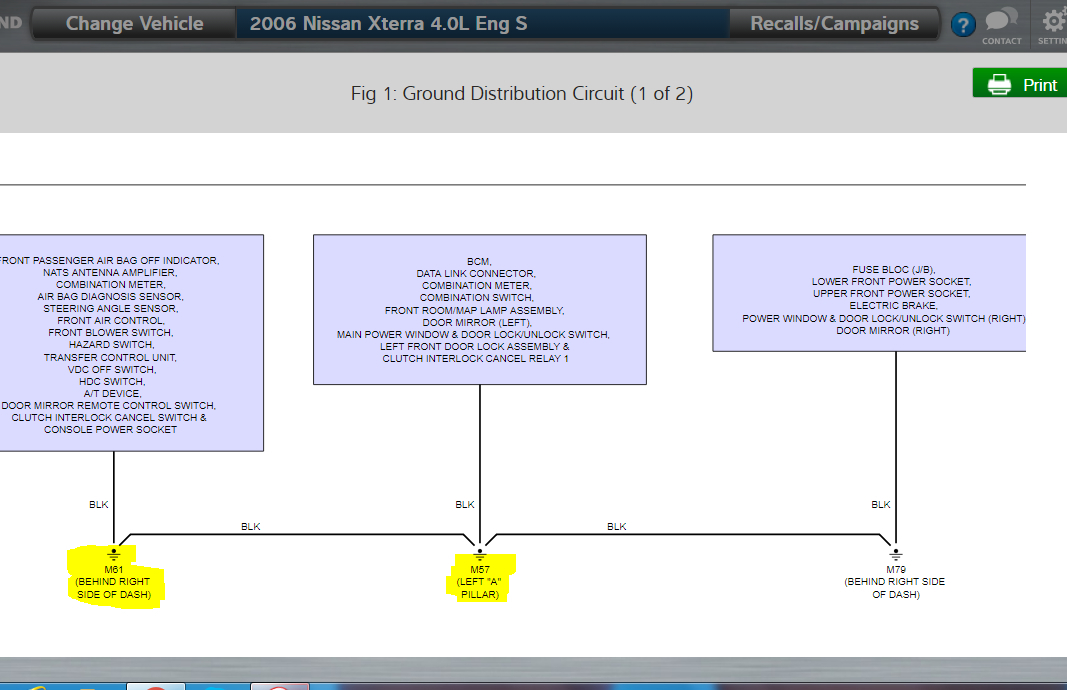Viewport: 1067px width, 690px height.
Task: Open the Contact speech bubble icon
Action: [x=1001, y=19]
